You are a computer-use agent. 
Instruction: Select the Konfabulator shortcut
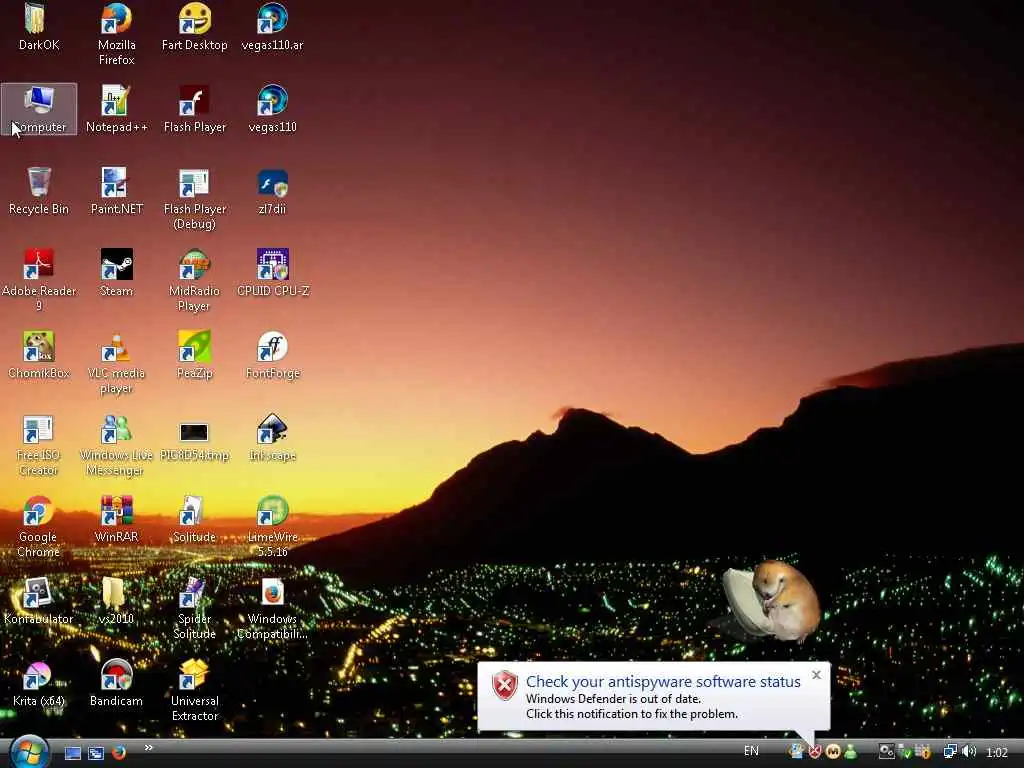click(39, 601)
